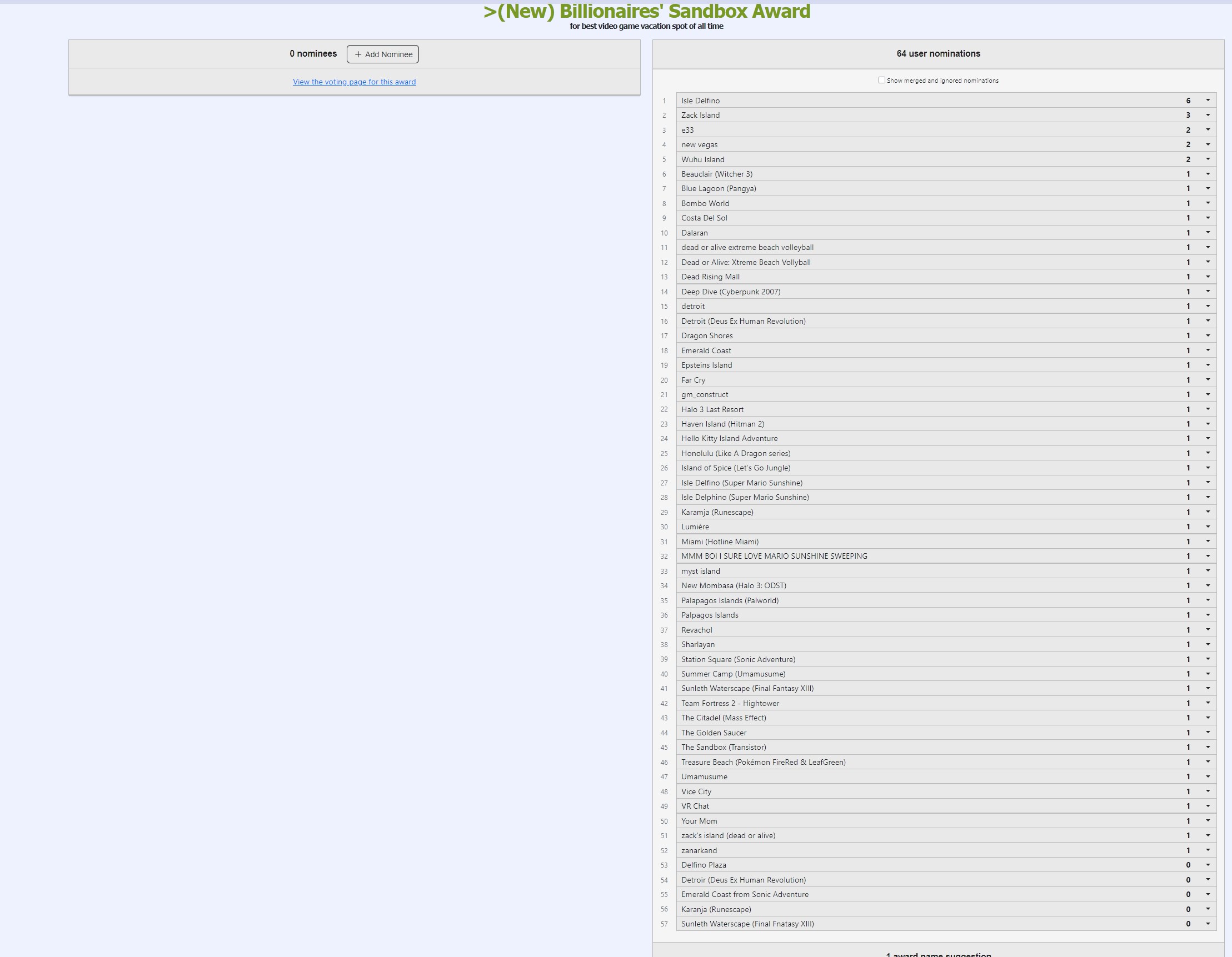Expand dropdown for Delfino Plaza row
1232x957 pixels.
[1208, 865]
